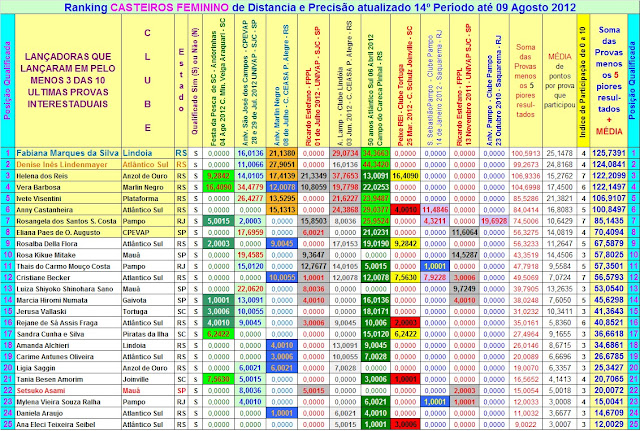Click the Rosa Kikue Mitake name cell
This screenshot has height=431, width=640.
tap(68, 255)
